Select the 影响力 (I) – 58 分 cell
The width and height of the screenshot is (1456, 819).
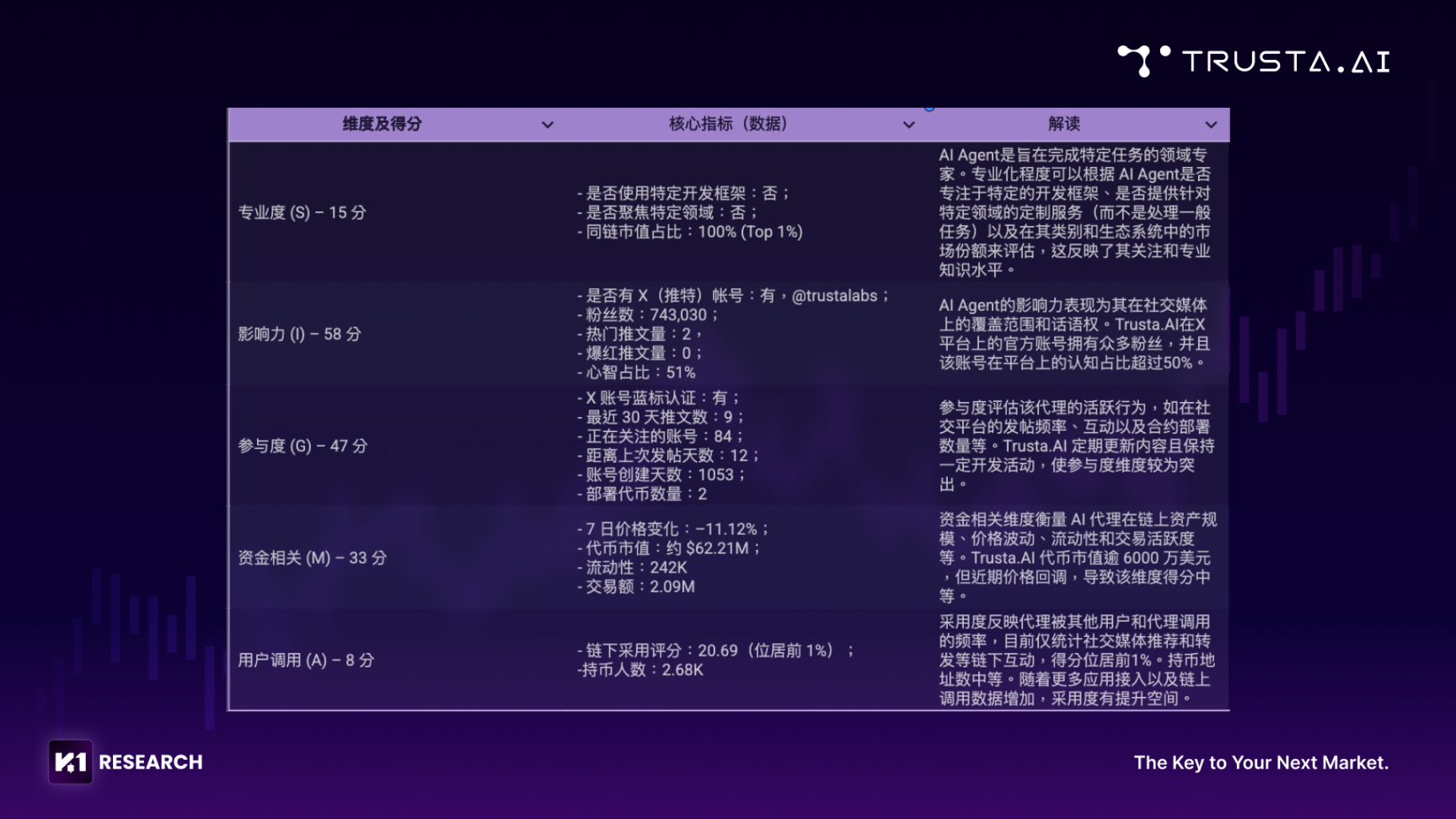coord(299,334)
